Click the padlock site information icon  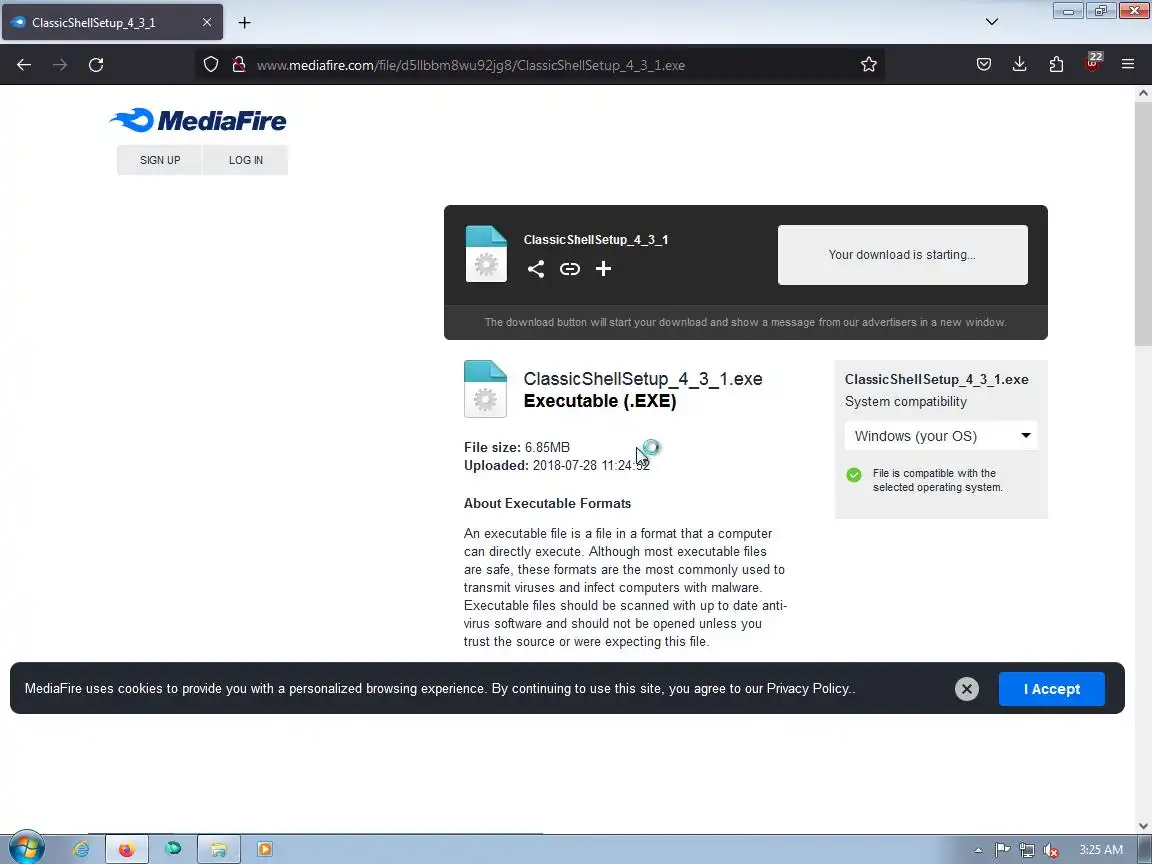239,65
